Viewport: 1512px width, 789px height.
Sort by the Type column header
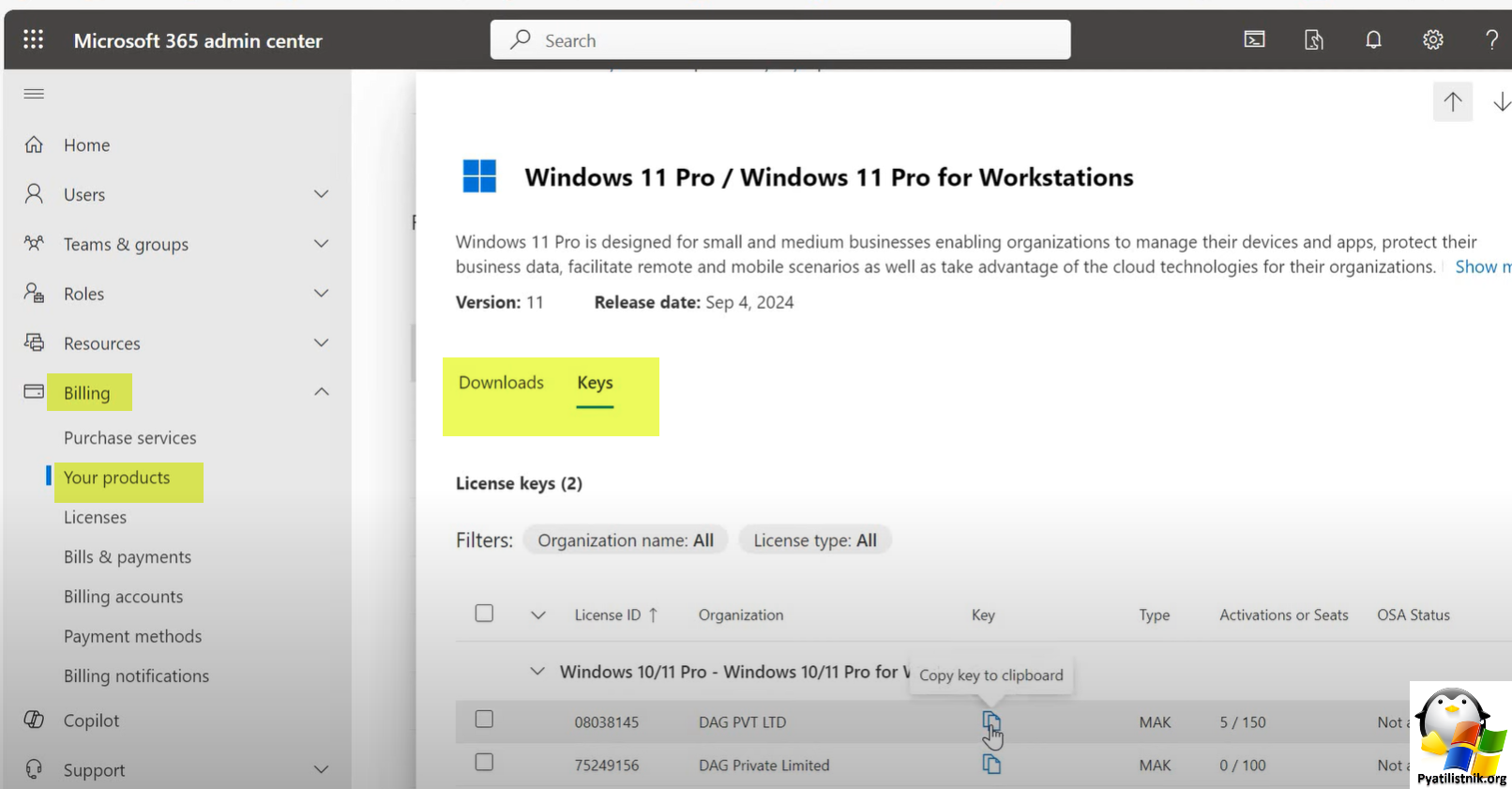1155,615
